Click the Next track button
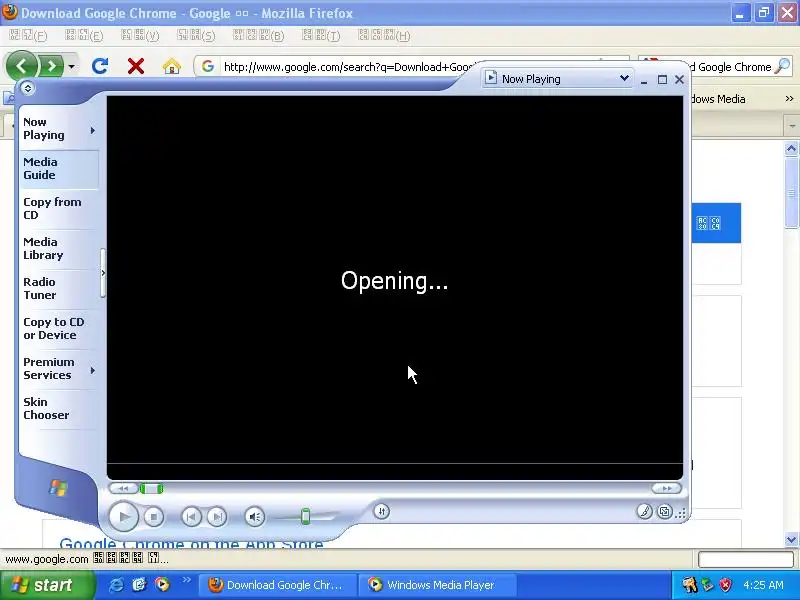The image size is (800, 600). point(217,517)
